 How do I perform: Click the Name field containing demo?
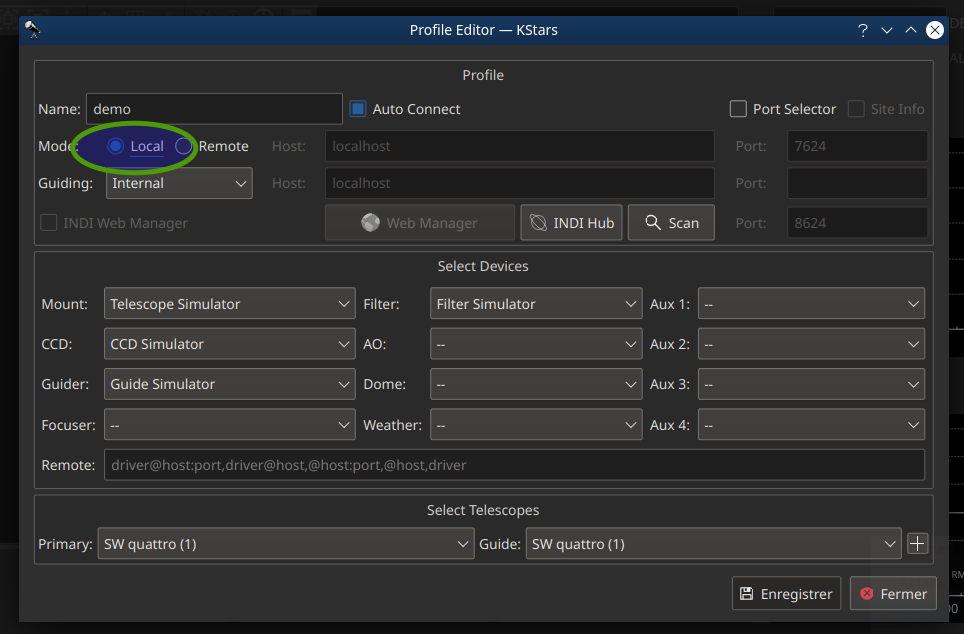[x=214, y=109]
